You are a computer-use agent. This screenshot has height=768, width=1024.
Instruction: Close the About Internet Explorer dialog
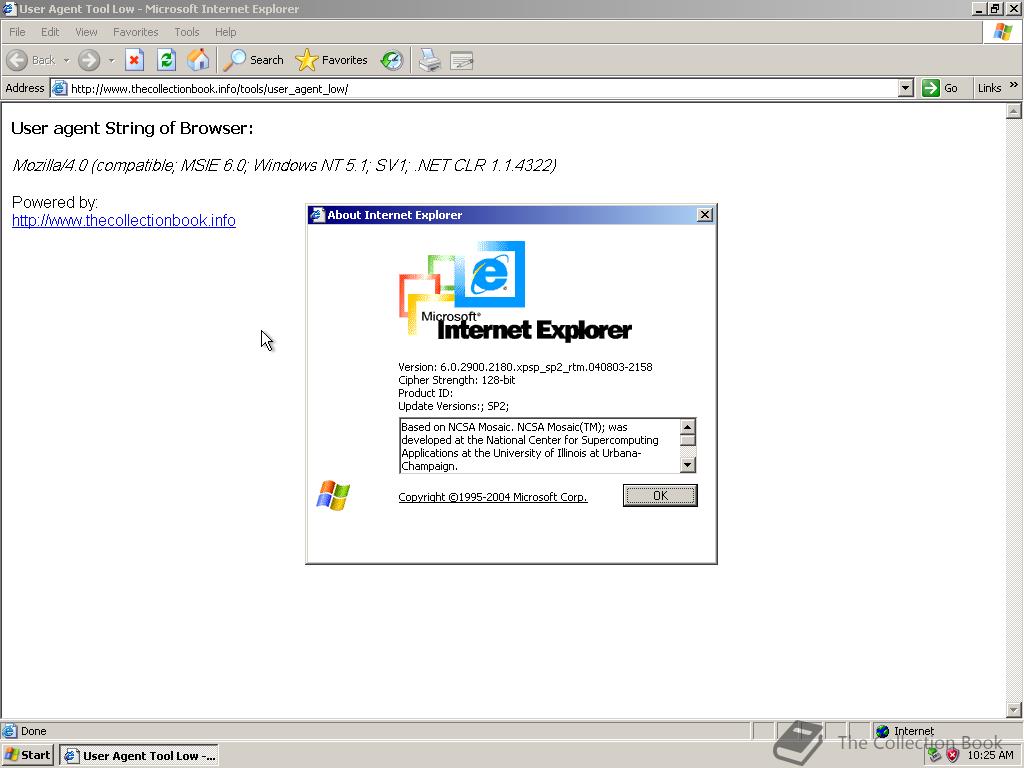[x=705, y=215]
